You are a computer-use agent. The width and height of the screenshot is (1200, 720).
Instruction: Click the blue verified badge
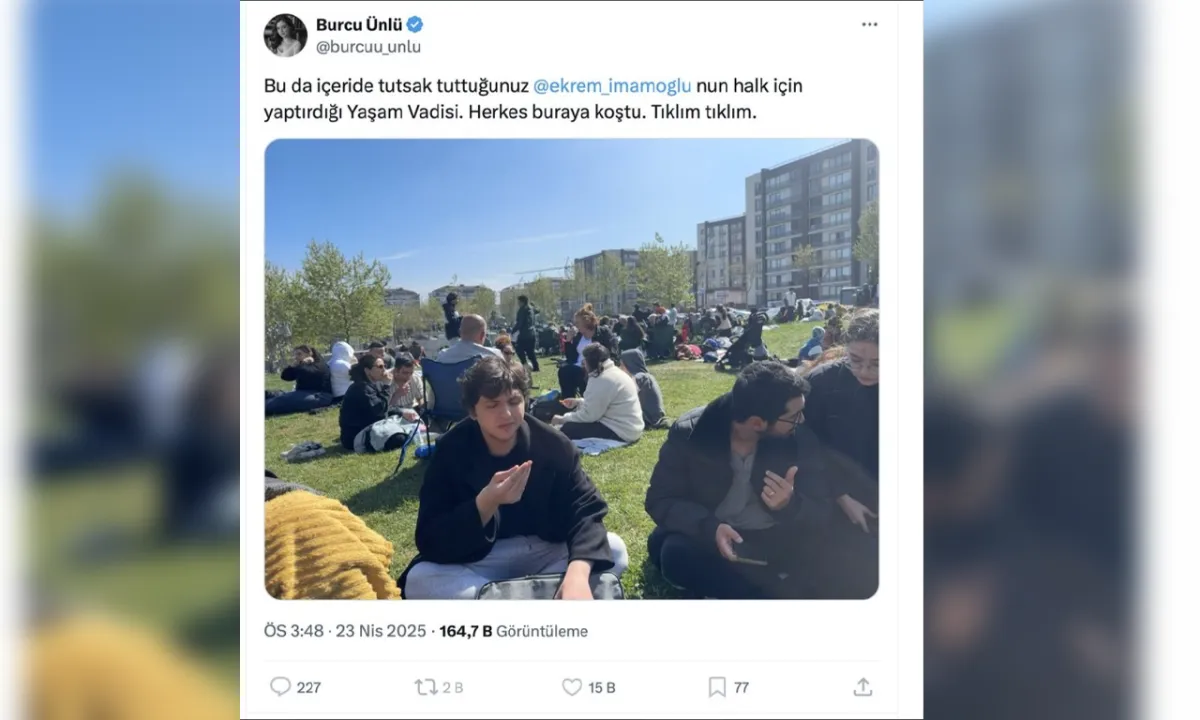(414, 24)
